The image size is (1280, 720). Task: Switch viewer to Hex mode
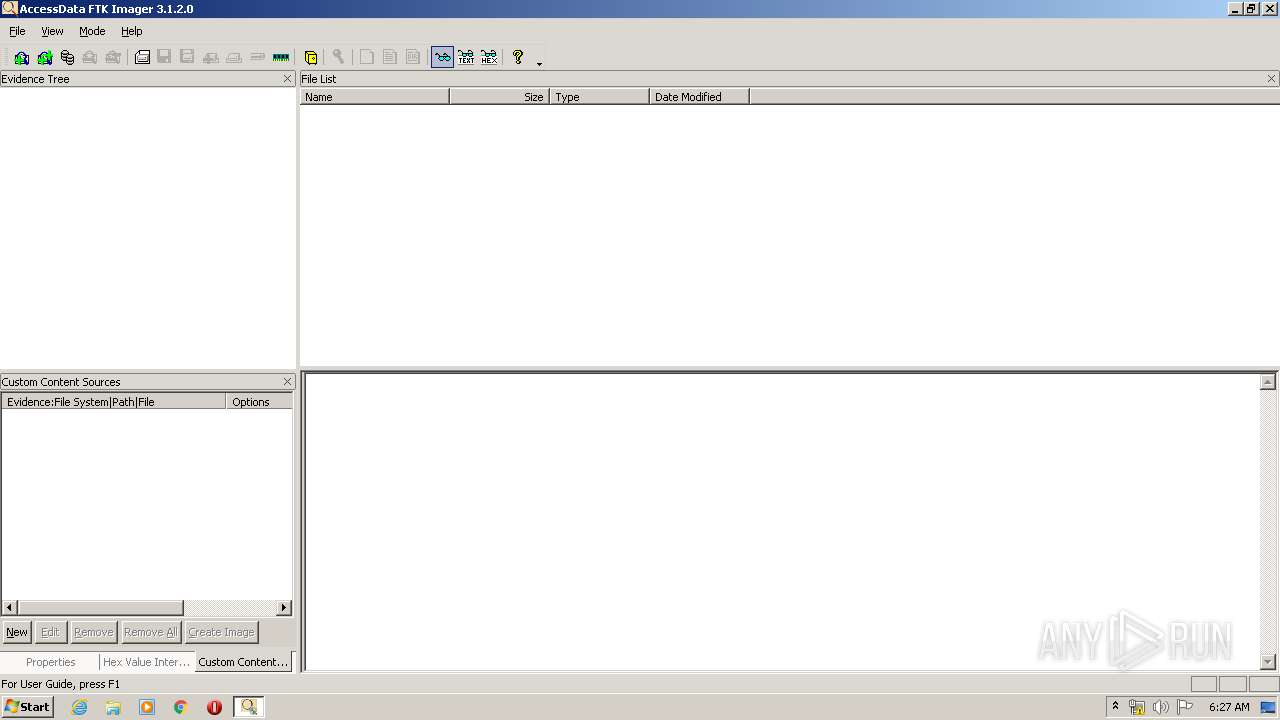click(x=489, y=57)
